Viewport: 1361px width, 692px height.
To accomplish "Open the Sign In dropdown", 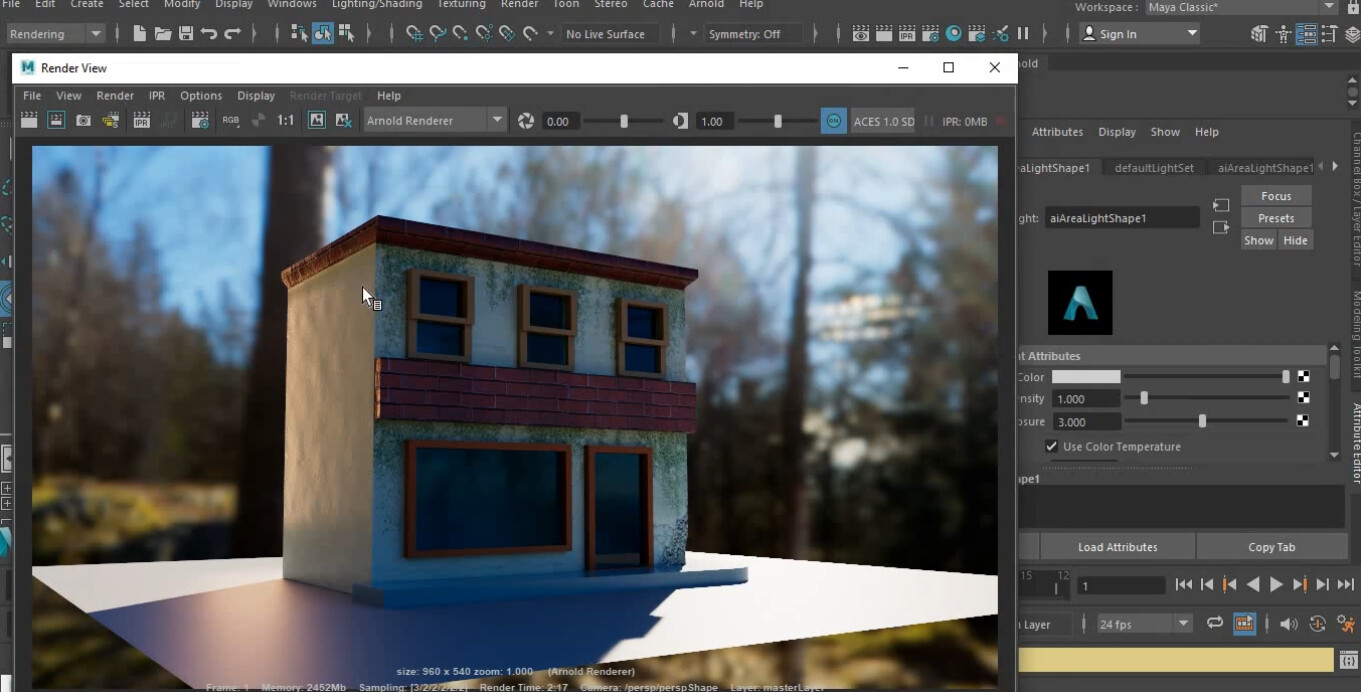I will [x=1140, y=34].
